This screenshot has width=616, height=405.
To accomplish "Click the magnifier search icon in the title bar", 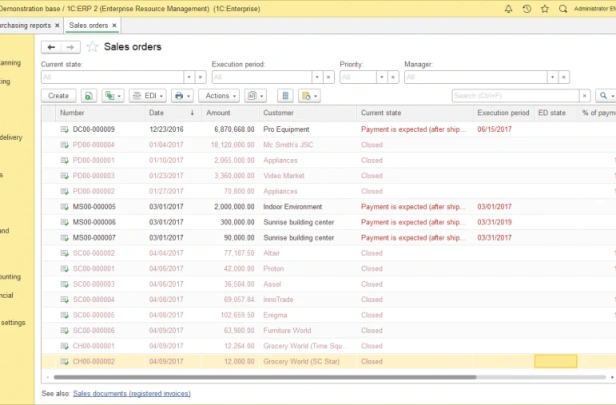I will coord(563,9).
